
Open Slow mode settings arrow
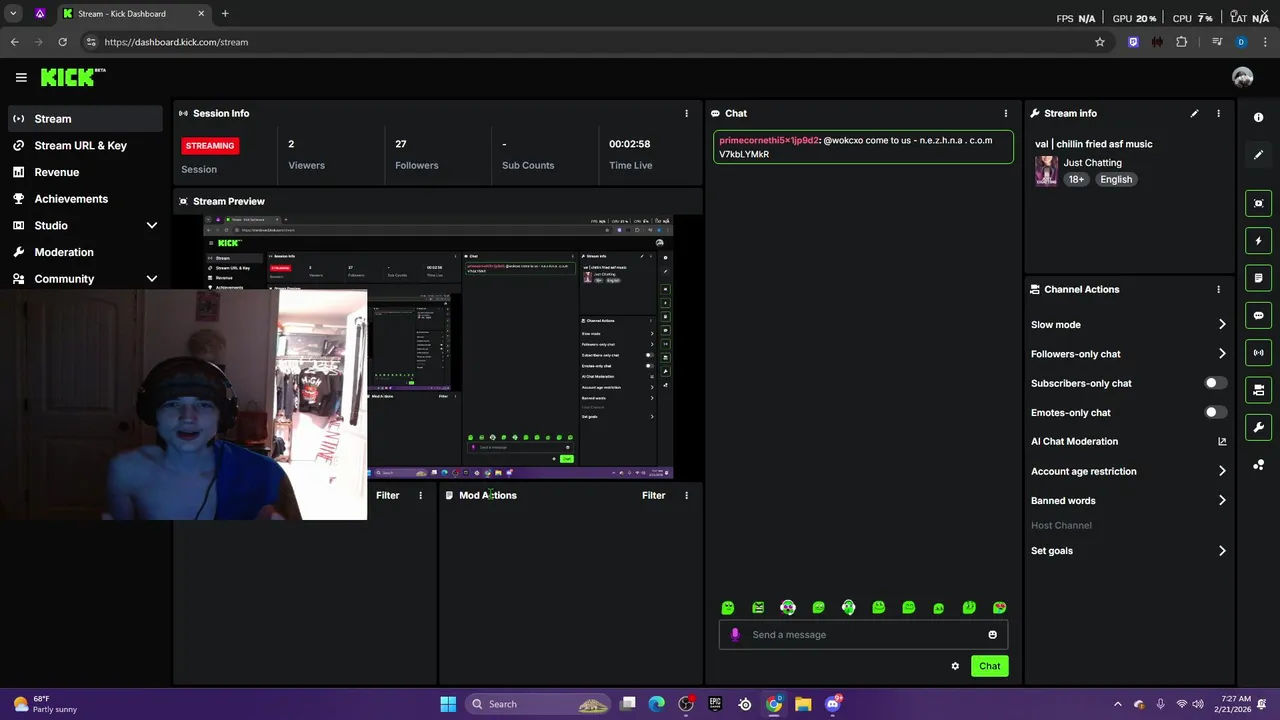coord(1222,324)
